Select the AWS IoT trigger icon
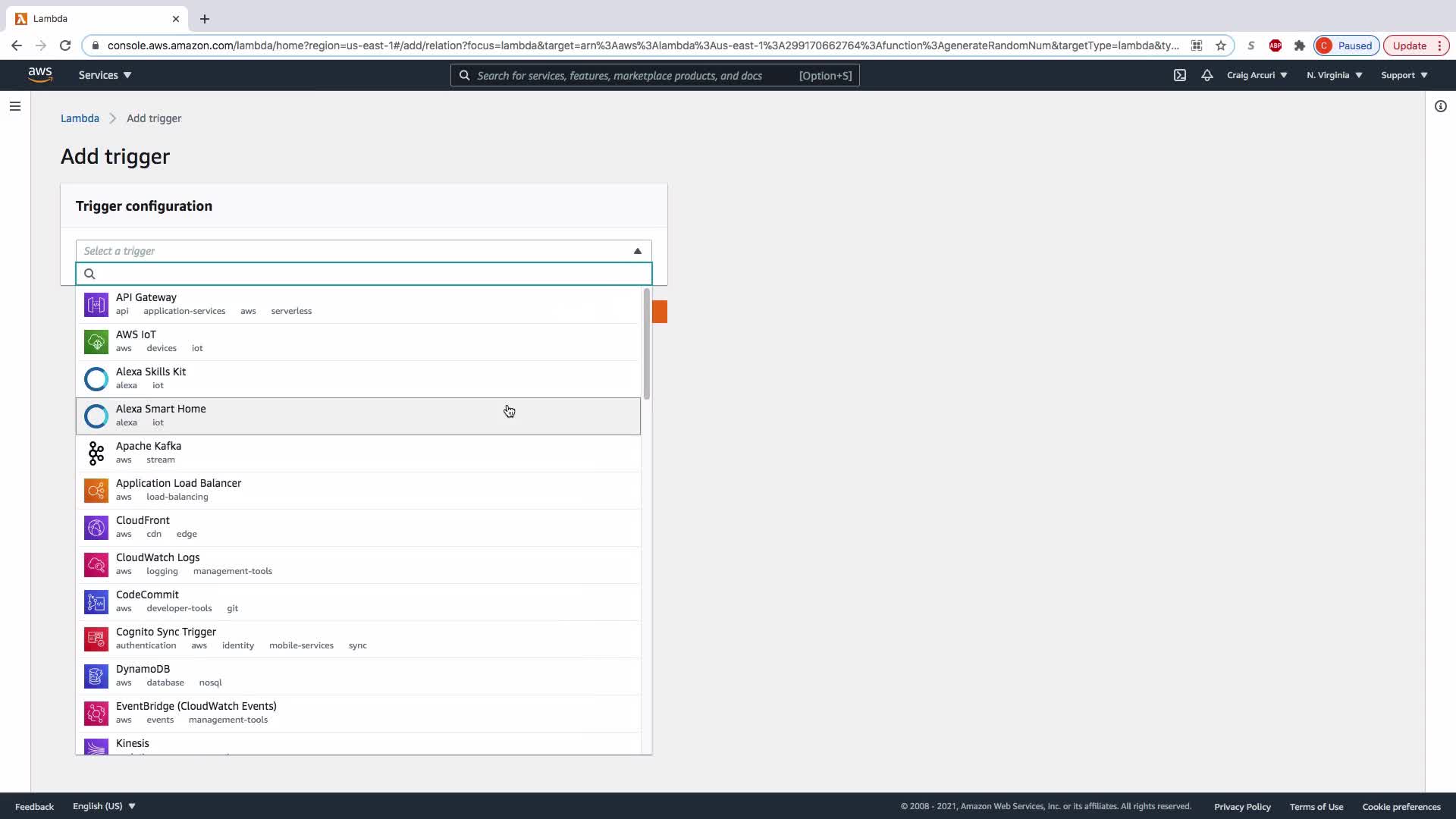Screen dimensions: 1456x819 pos(96,342)
